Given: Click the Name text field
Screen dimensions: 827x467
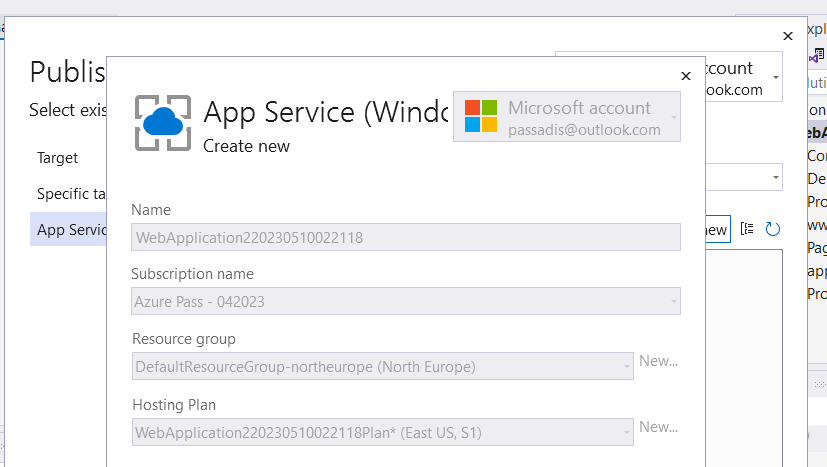Looking at the screenshot, I should coord(406,237).
